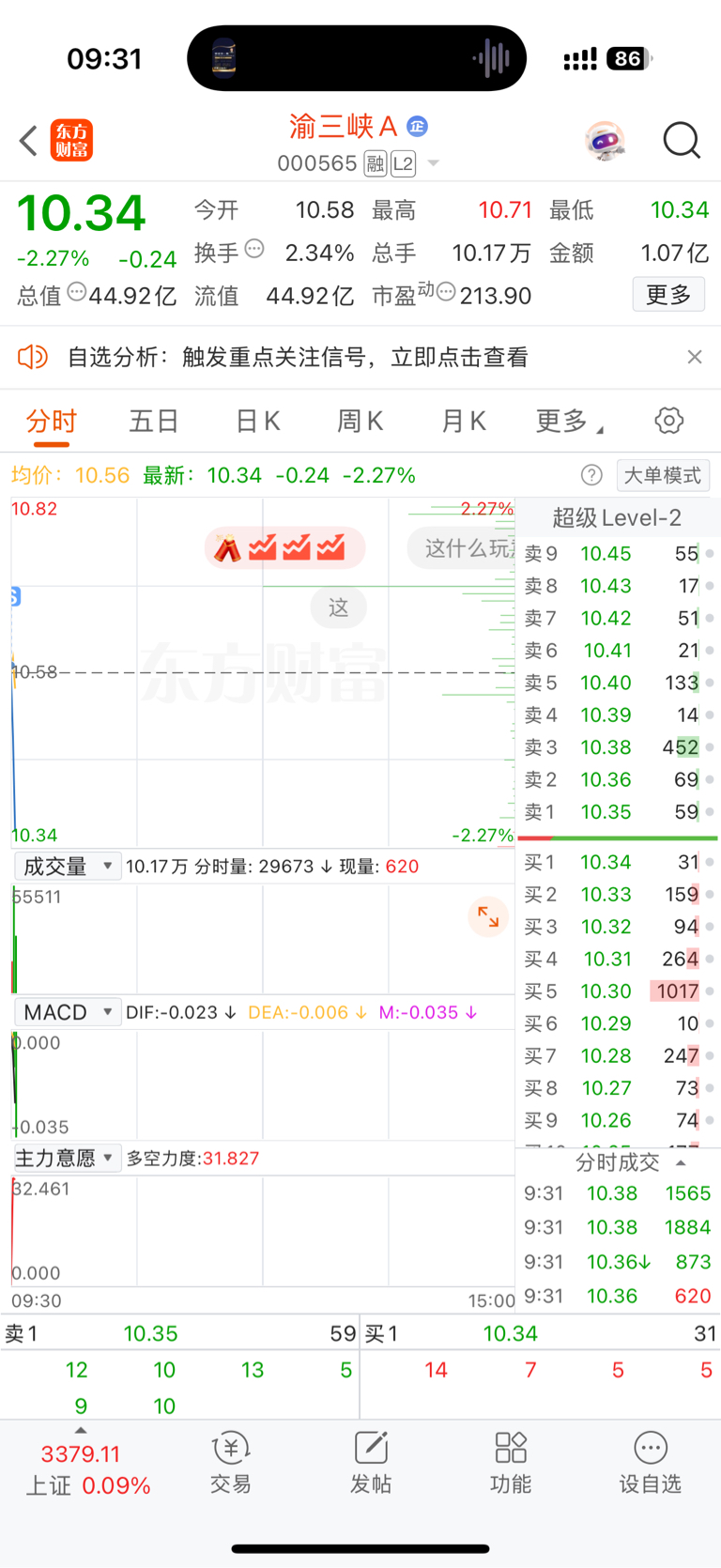Select trade 9:31 10.36 620
The image size is (721, 1568).
tap(617, 1297)
